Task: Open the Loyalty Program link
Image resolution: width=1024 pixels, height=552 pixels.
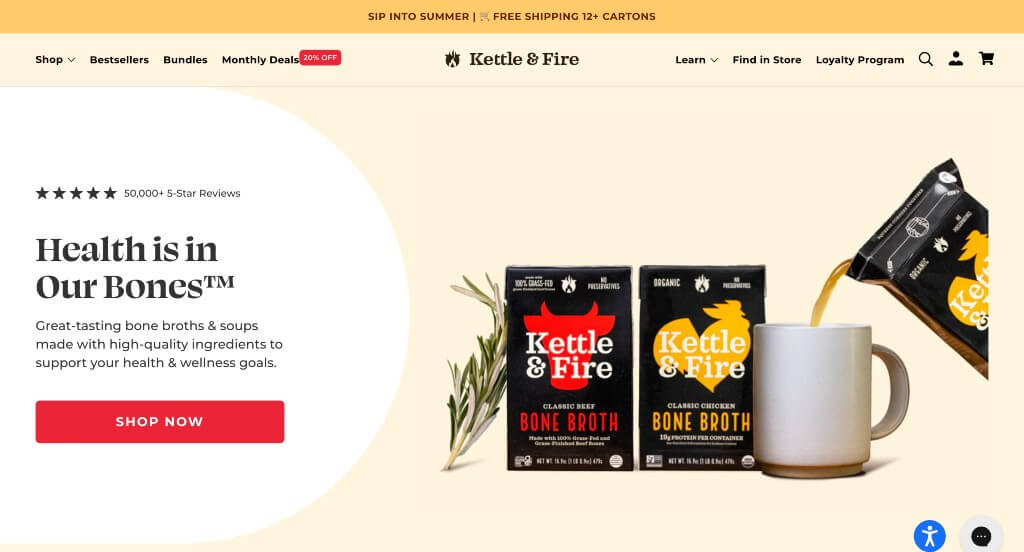Action: pos(859,59)
